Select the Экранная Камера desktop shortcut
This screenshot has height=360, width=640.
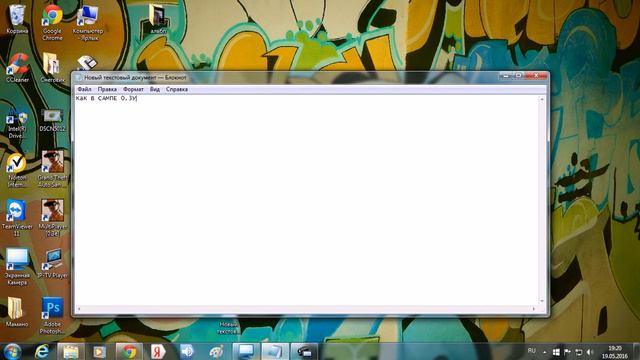click(x=17, y=267)
